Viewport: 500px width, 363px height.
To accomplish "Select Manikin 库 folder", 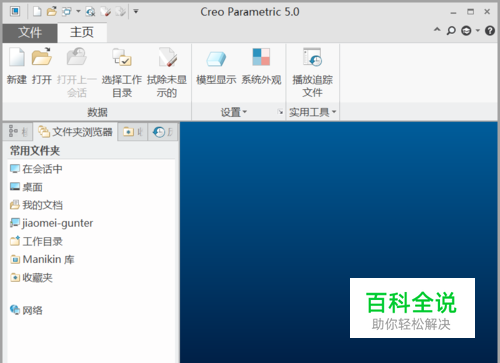I will [x=42, y=259].
